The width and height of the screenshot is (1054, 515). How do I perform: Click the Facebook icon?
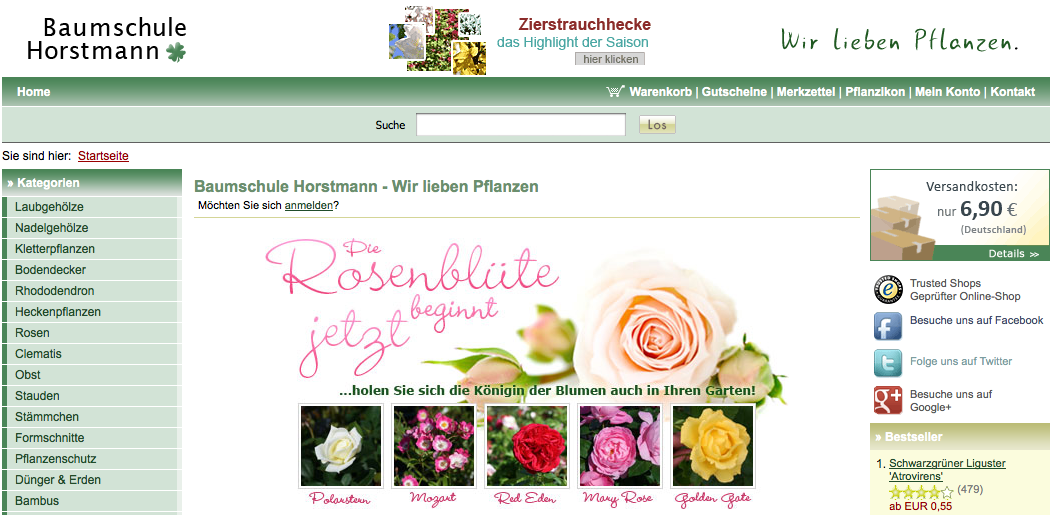click(887, 326)
